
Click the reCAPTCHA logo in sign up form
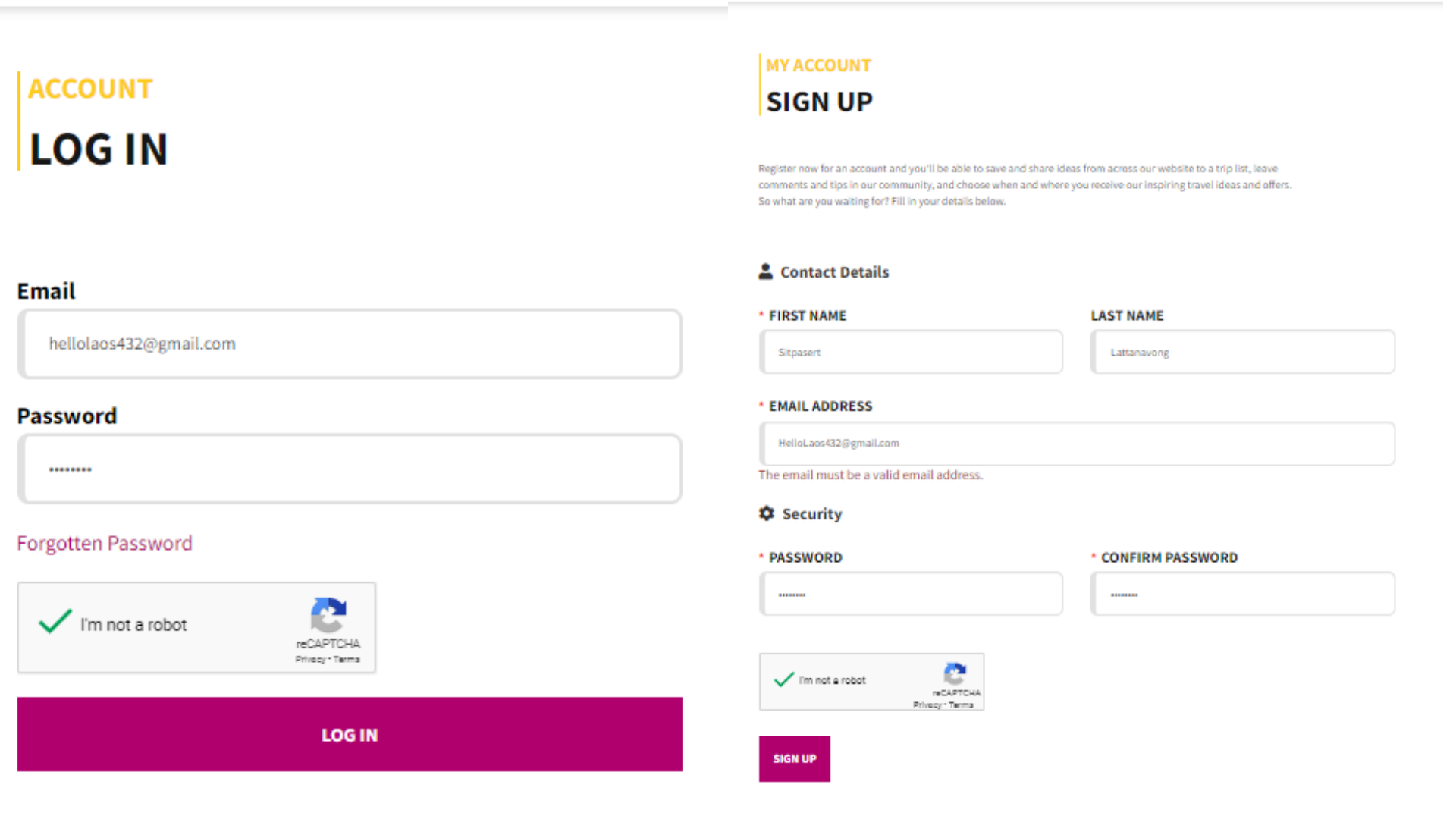(x=955, y=673)
